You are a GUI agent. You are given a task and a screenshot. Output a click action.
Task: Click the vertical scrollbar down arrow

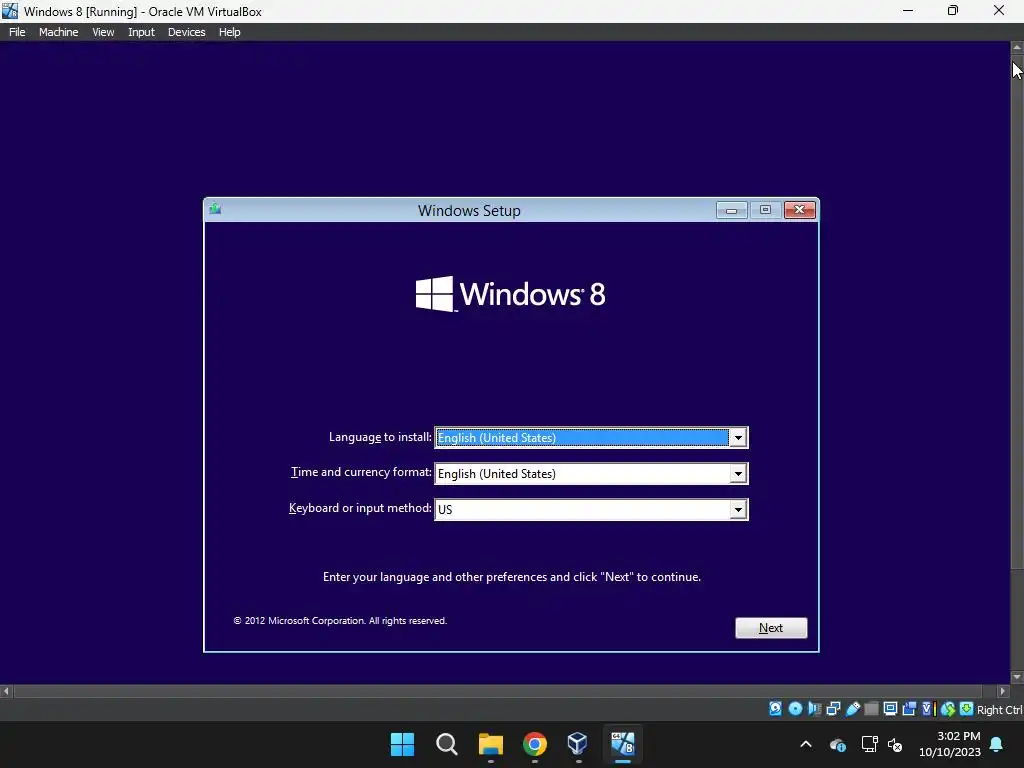(x=1017, y=677)
